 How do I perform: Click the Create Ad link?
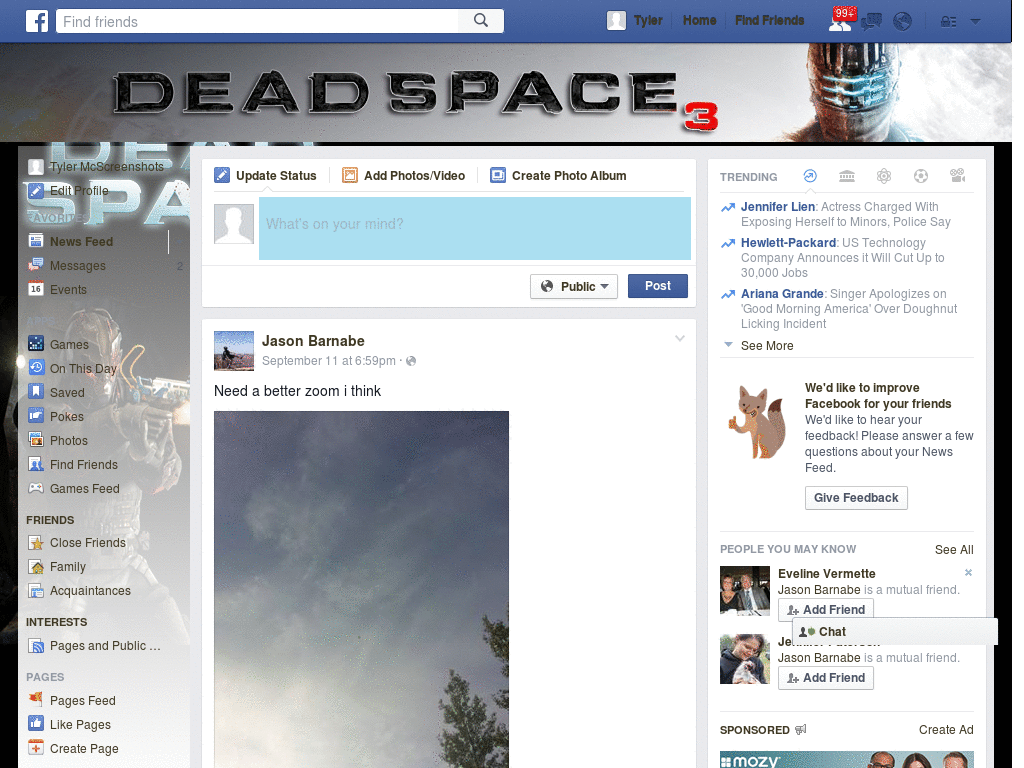pyautogui.click(x=946, y=729)
